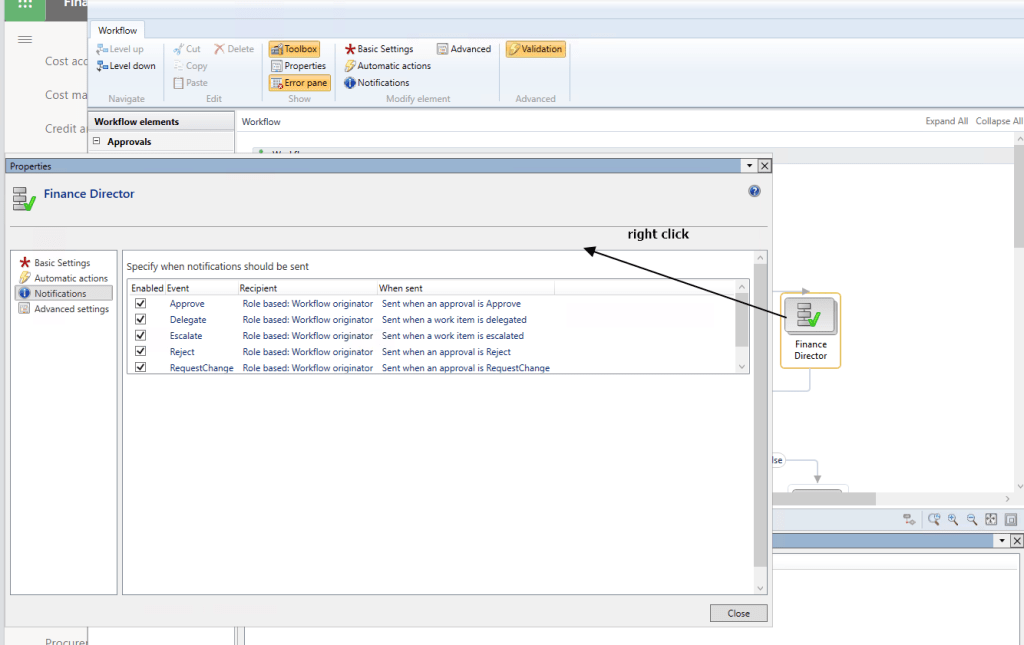1024x645 pixels.
Task: Click the Expand All link
Action: pyautogui.click(x=946, y=121)
